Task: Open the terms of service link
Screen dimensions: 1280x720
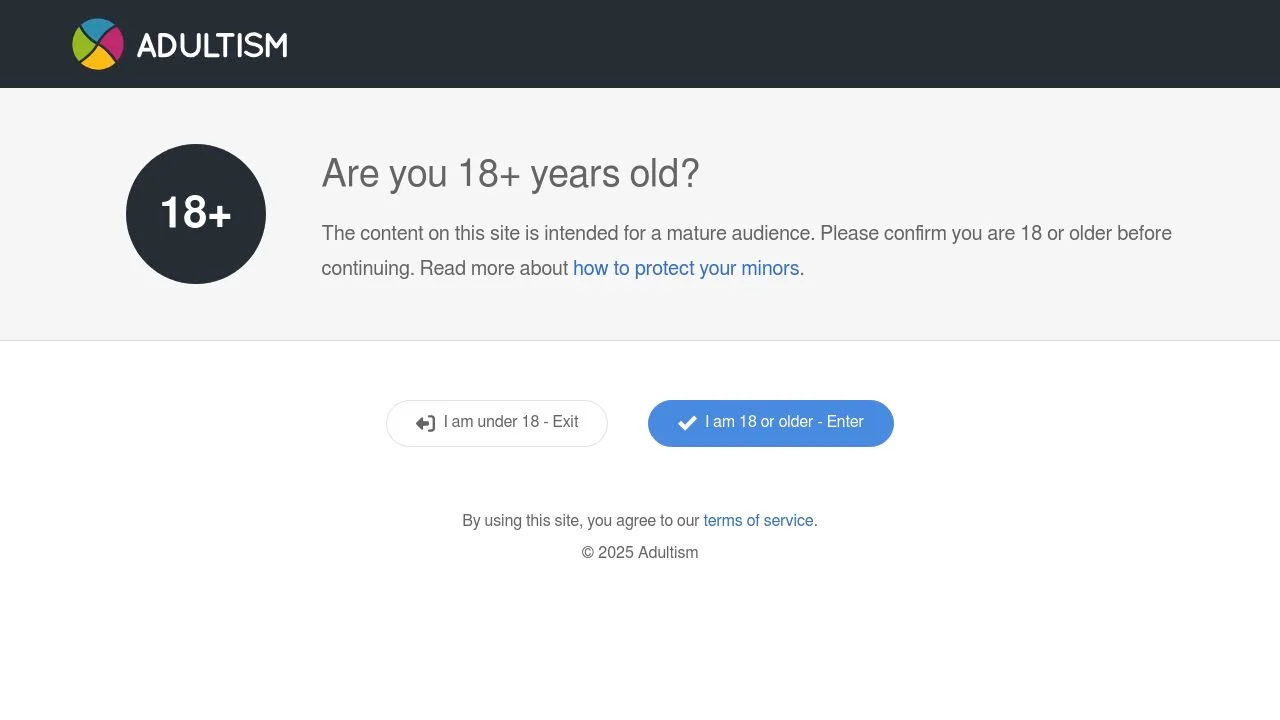Action: pos(758,520)
